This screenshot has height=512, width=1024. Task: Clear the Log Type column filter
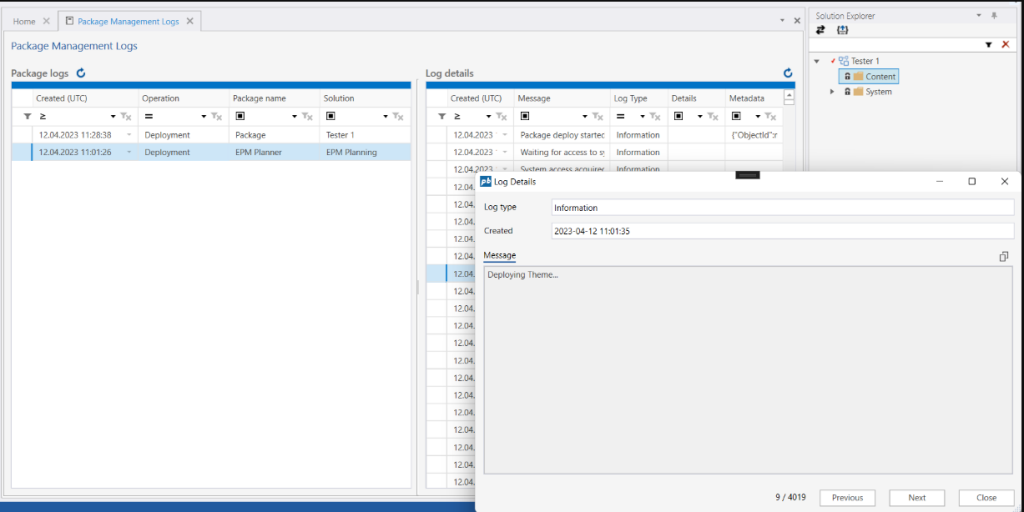pos(656,117)
